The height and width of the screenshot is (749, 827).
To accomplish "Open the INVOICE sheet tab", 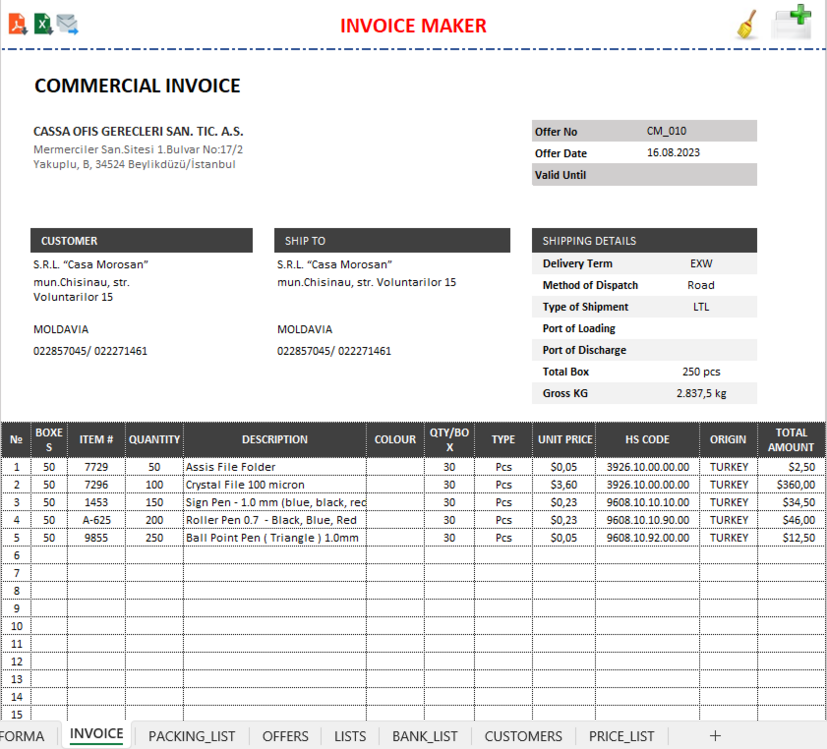I will [97, 734].
